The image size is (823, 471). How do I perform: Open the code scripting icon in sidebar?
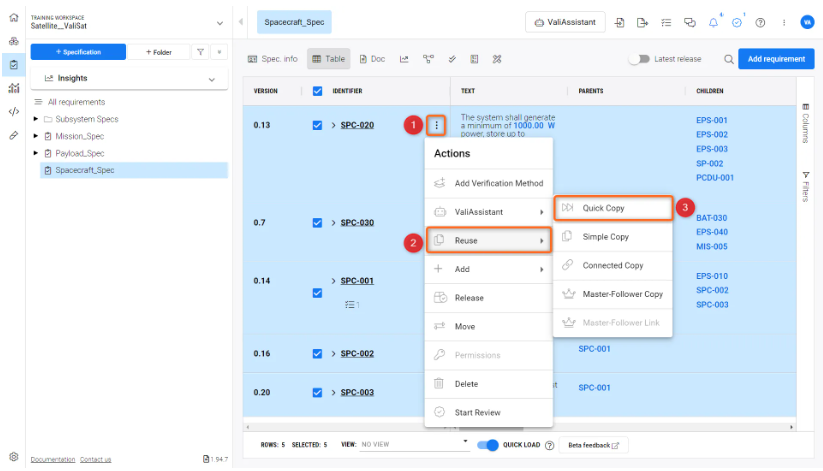(14, 111)
